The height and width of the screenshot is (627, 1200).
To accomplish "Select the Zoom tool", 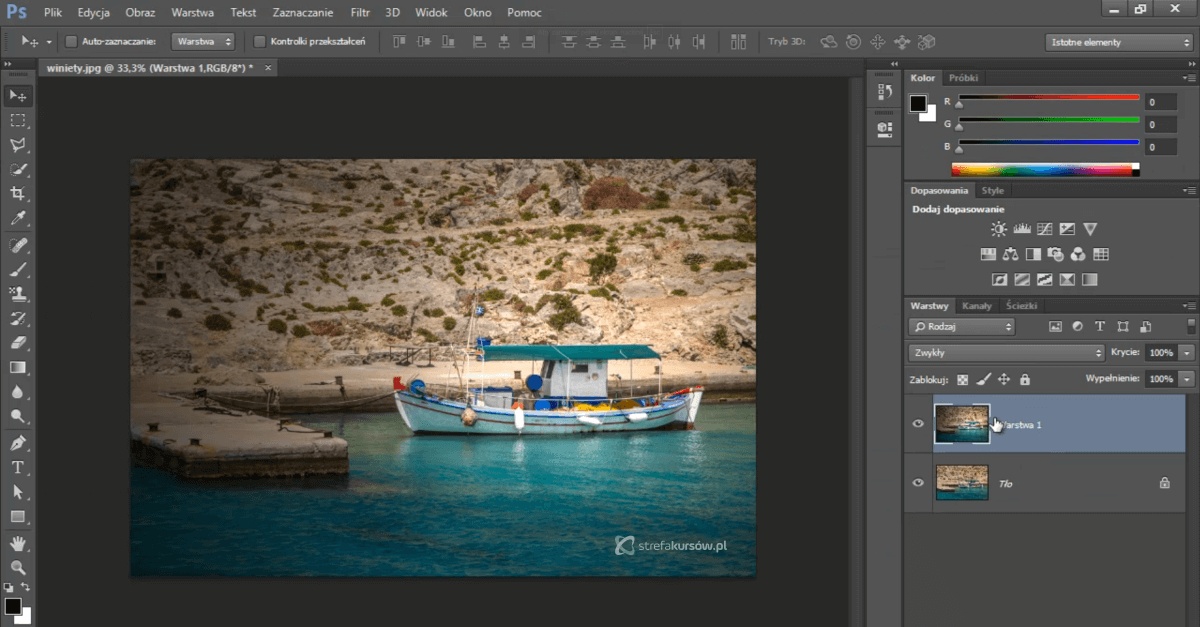I will 17,567.
